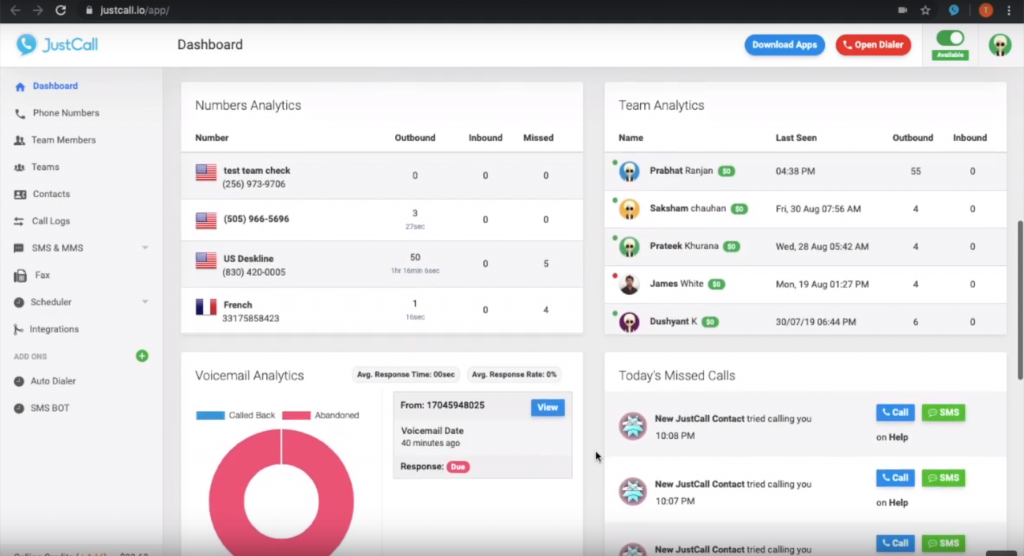Image resolution: width=1024 pixels, height=556 pixels.
Task: Expand the SMS & MMS submenu arrow
Action: pos(145,248)
